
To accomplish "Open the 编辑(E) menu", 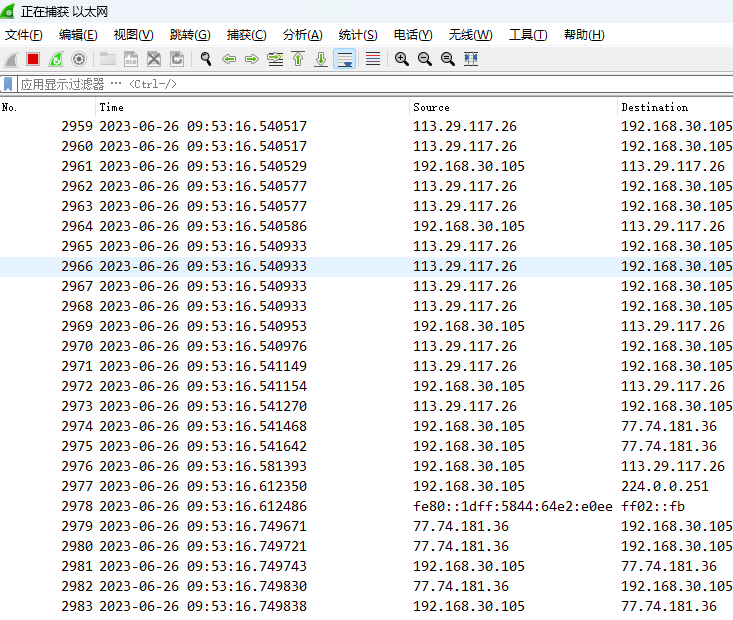I will click(78, 35).
